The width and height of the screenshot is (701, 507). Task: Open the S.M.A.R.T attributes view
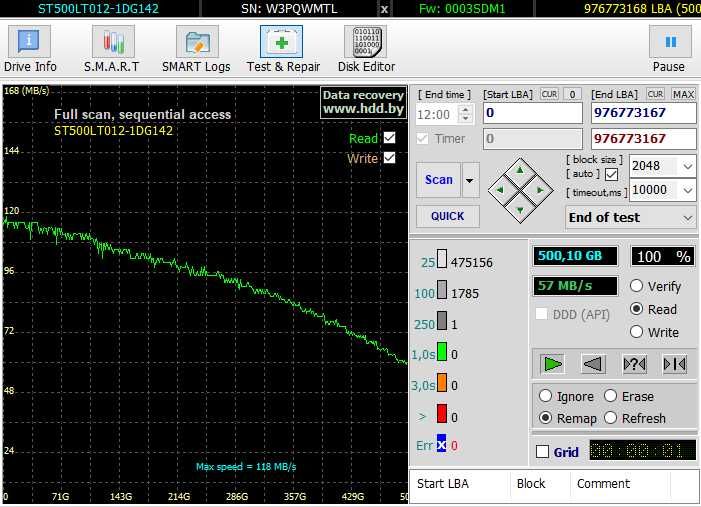click(x=113, y=49)
